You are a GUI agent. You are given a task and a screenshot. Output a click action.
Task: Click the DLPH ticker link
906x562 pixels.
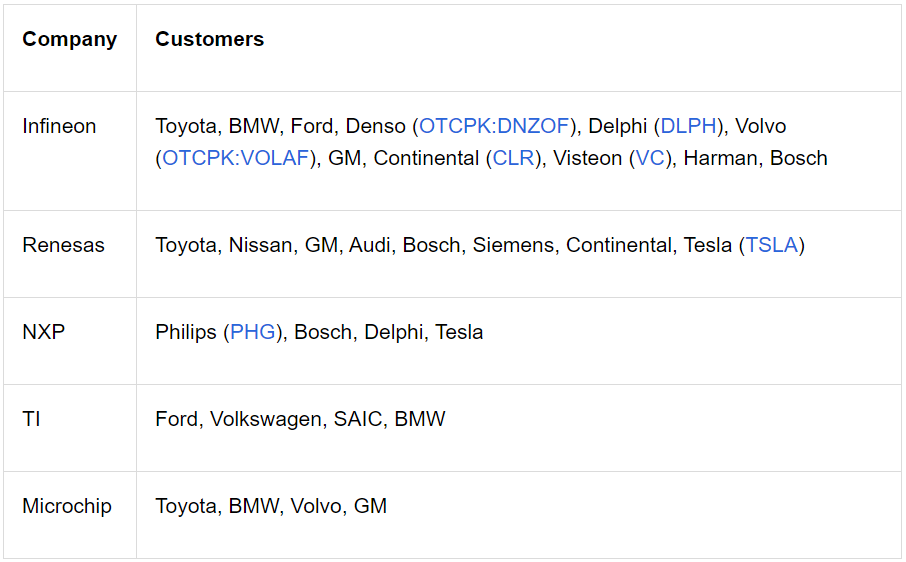[688, 126]
